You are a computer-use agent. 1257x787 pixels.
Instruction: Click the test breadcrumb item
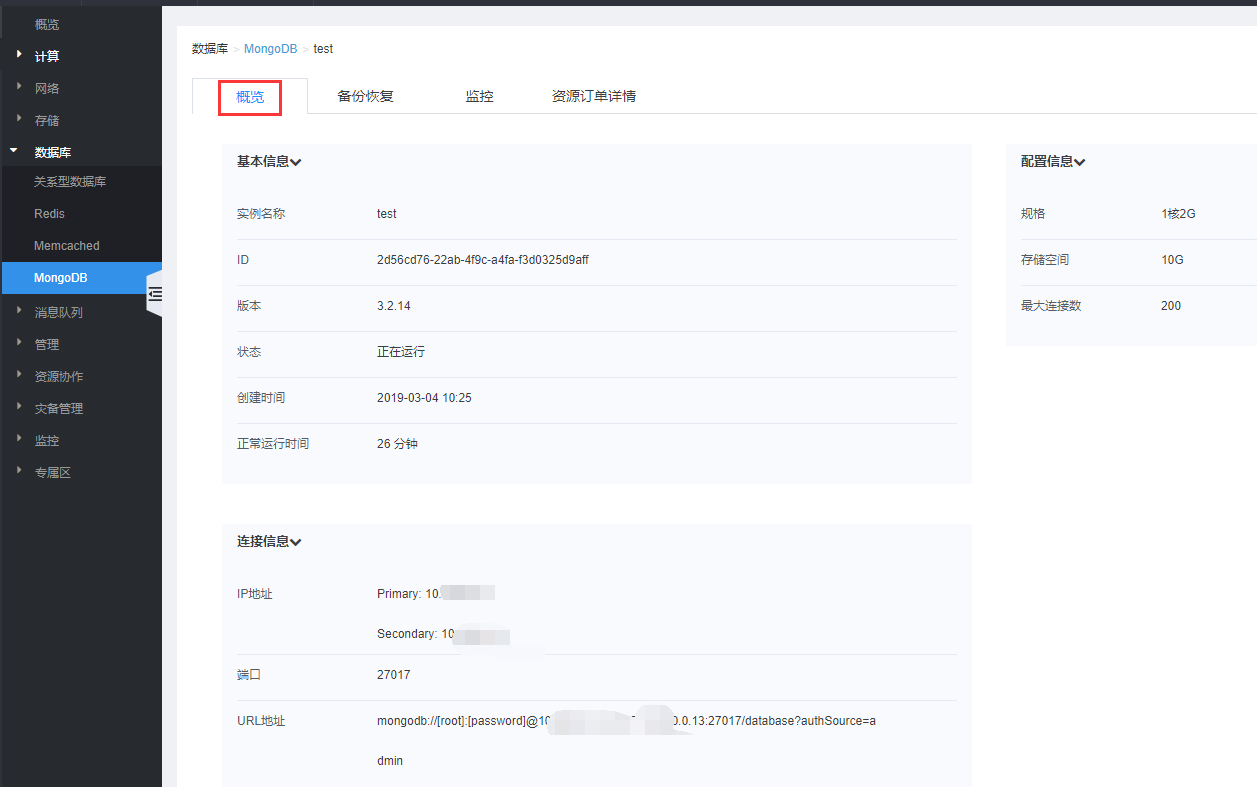click(323, 49)
